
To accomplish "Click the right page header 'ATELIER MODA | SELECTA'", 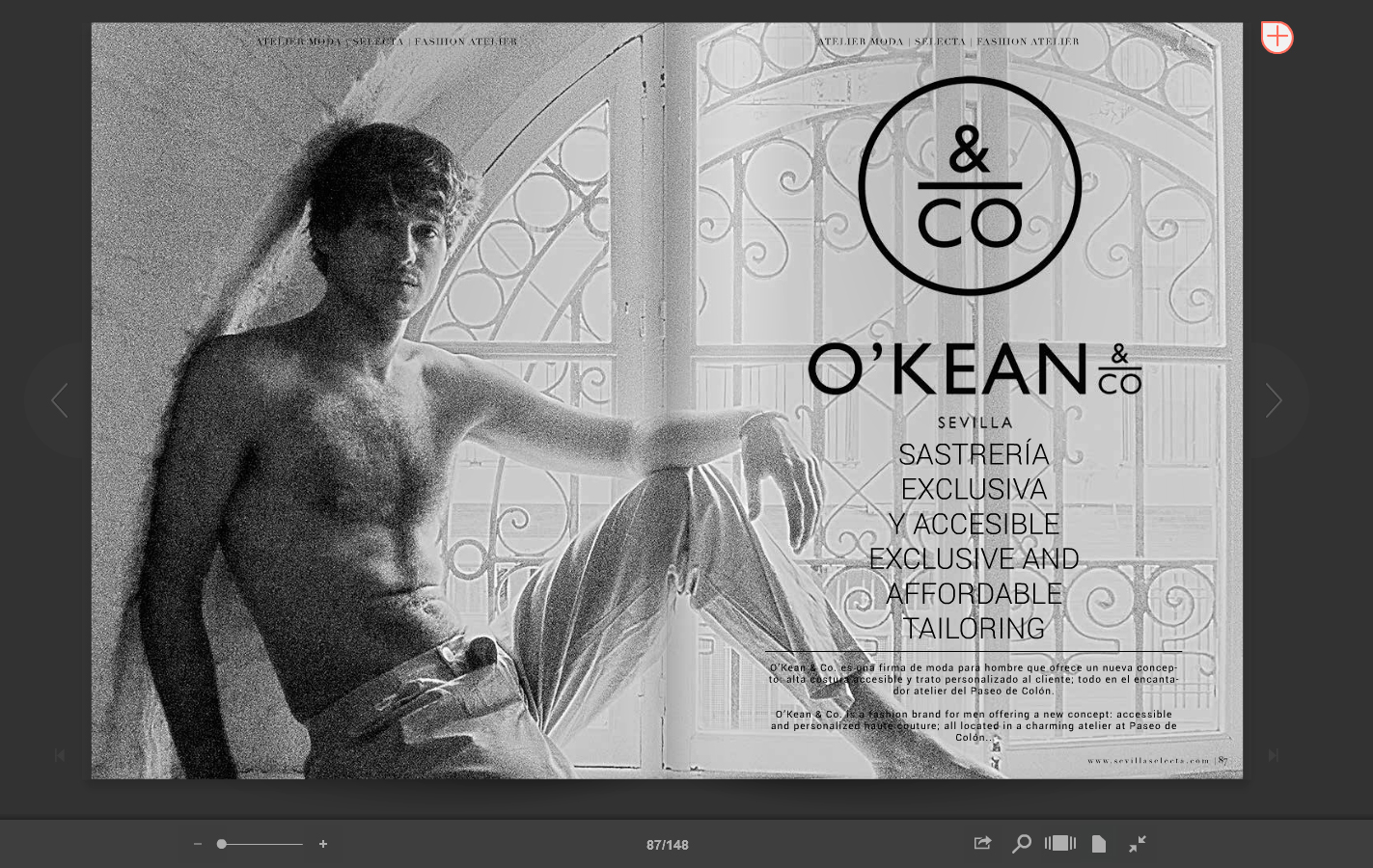I will pyautogui.click(x=892, y=41).
